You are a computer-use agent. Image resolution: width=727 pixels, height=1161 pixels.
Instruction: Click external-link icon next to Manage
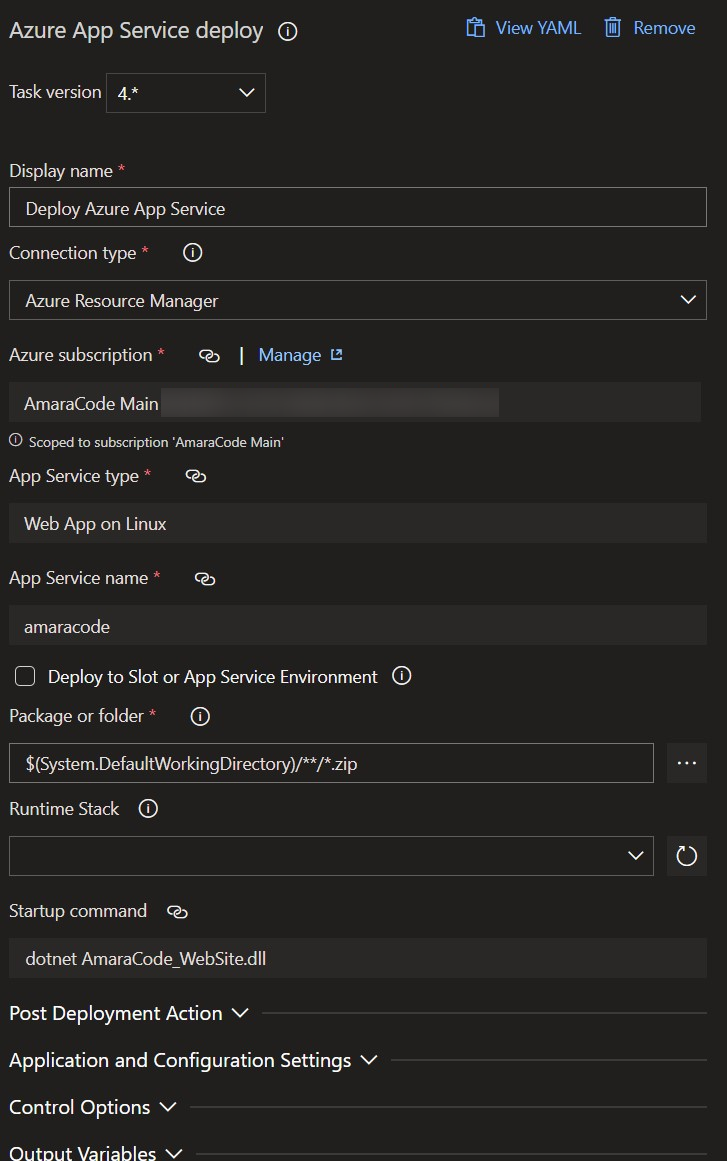tap(336, 355)
